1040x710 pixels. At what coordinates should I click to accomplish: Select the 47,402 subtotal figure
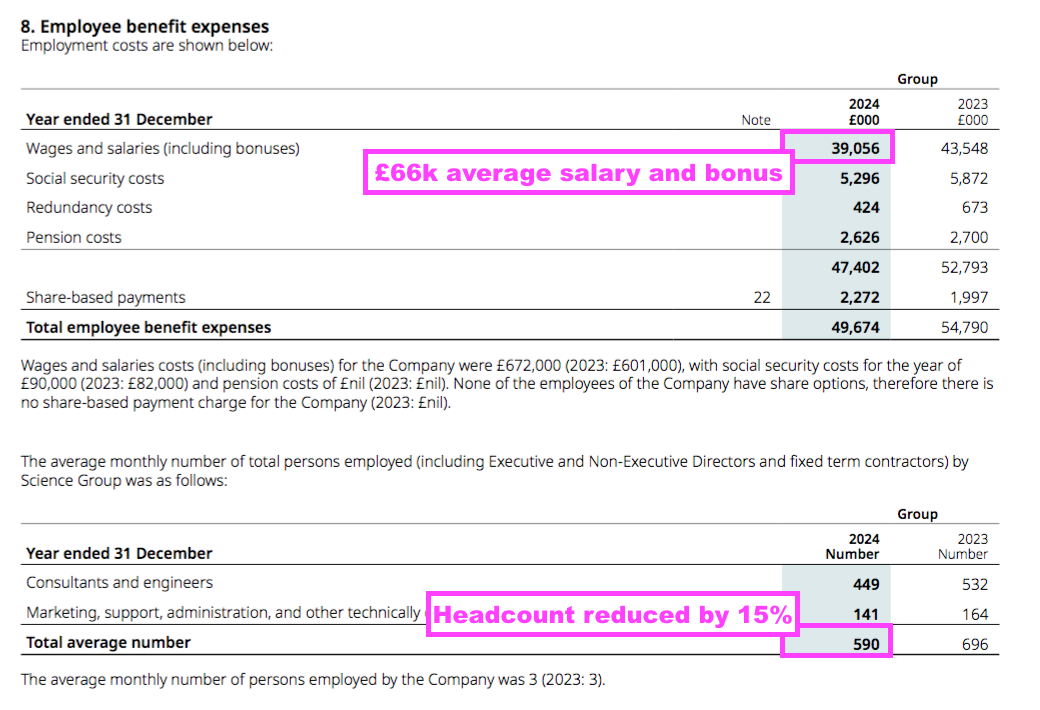(855, 268)
